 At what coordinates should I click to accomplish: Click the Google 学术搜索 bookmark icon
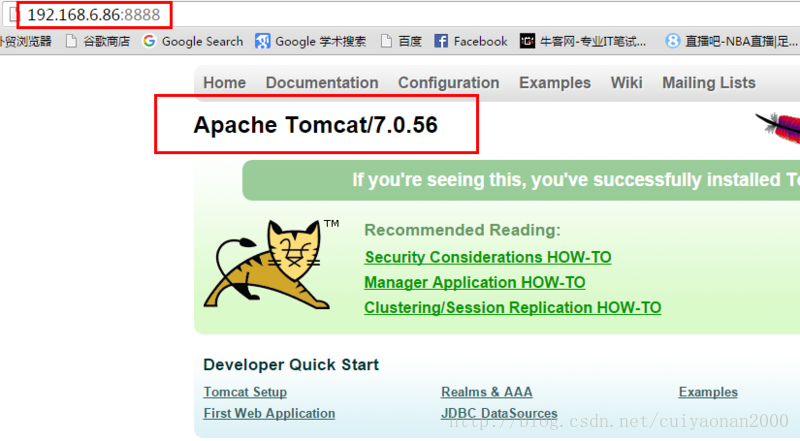(262, 41)
